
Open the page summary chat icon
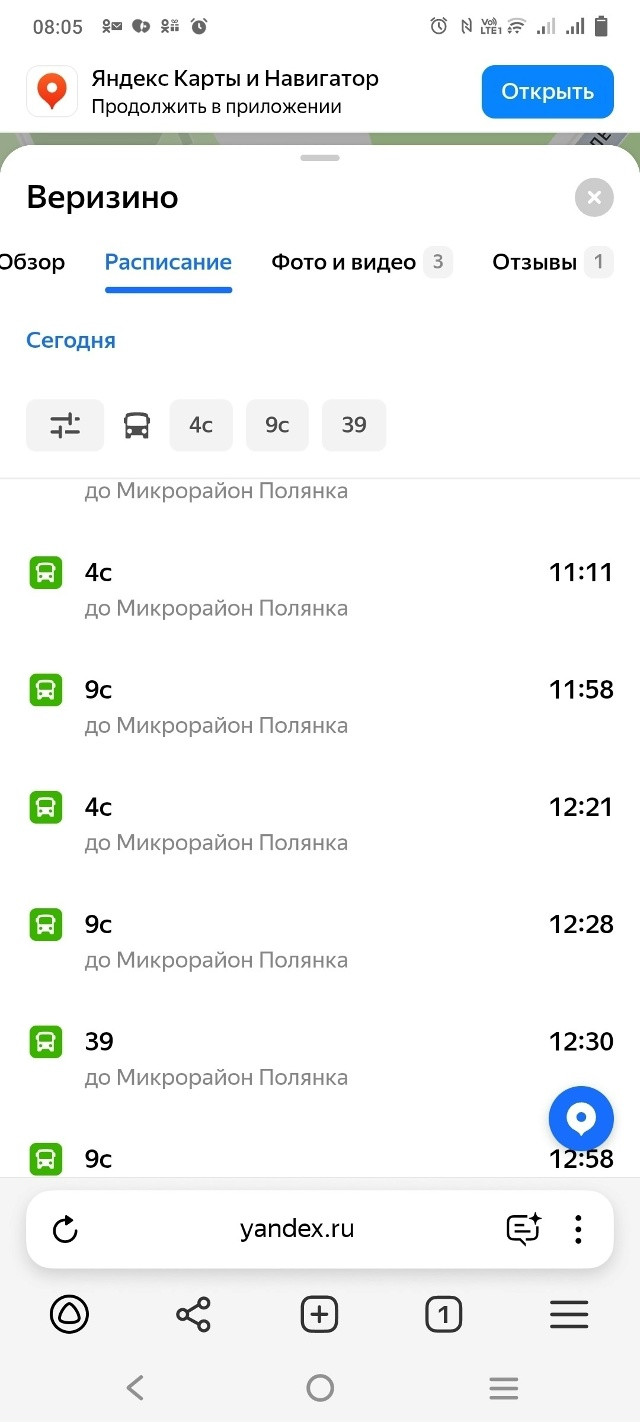(x=523, y=1229)
